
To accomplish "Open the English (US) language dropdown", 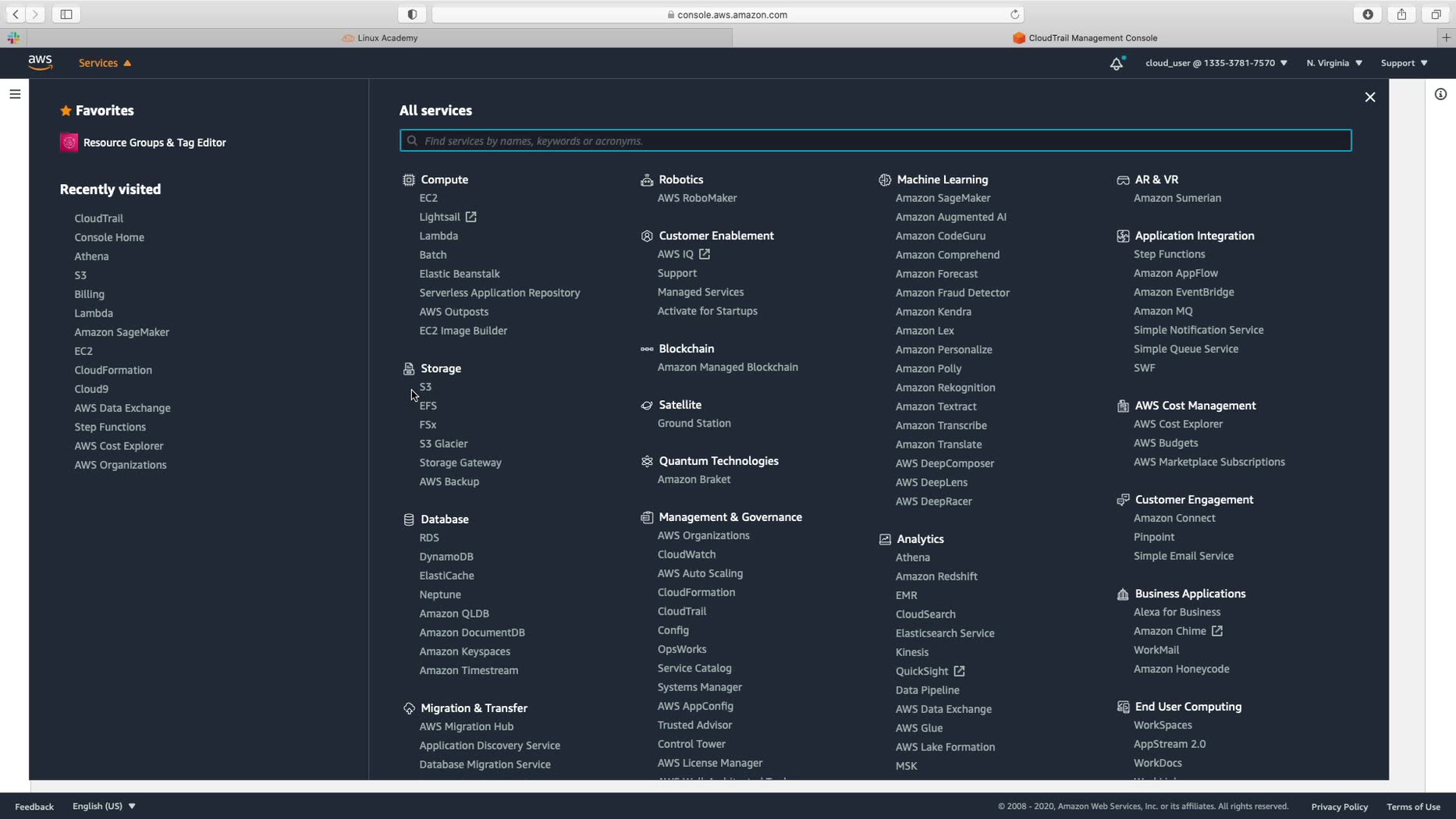I will 104,806.
